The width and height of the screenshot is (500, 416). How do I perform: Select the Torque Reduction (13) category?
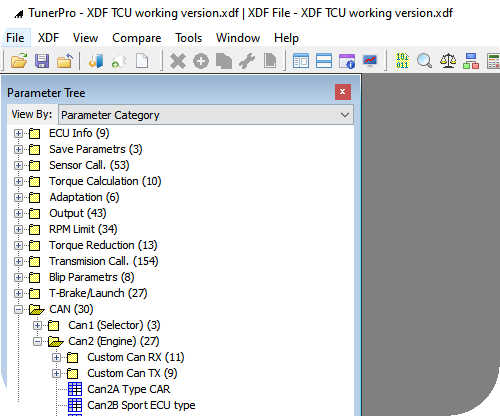pyautogui.click(x=103, y=245)
